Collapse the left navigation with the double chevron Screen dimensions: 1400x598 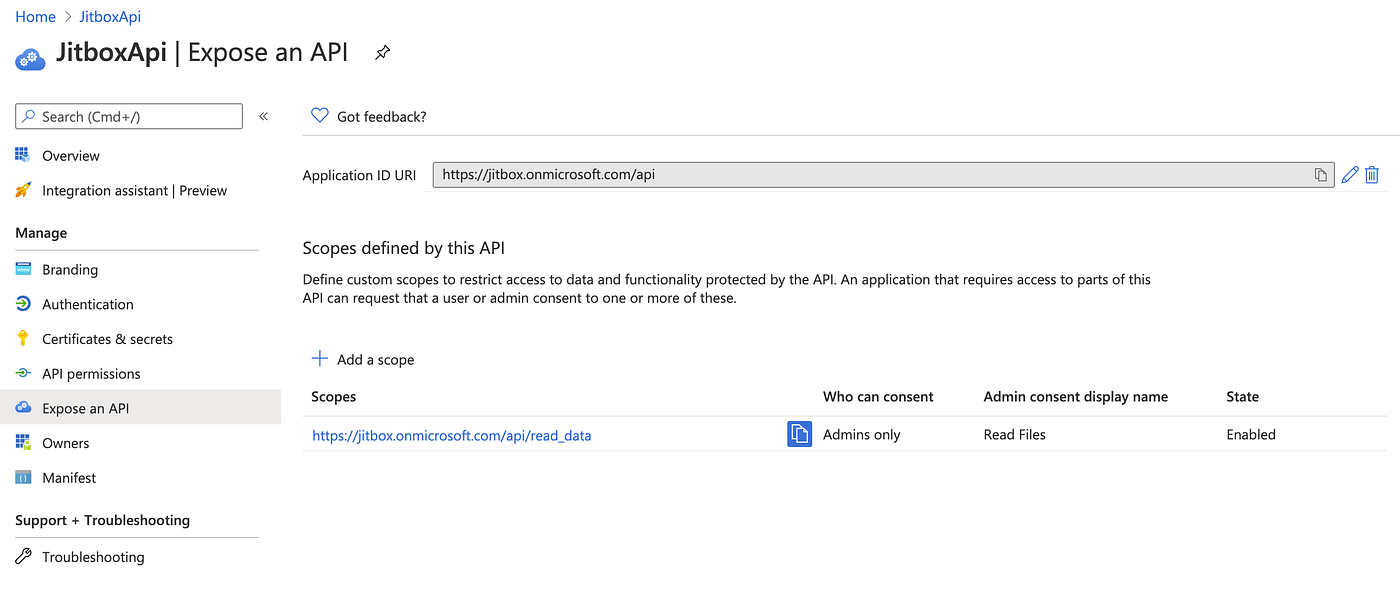(263, 115)
